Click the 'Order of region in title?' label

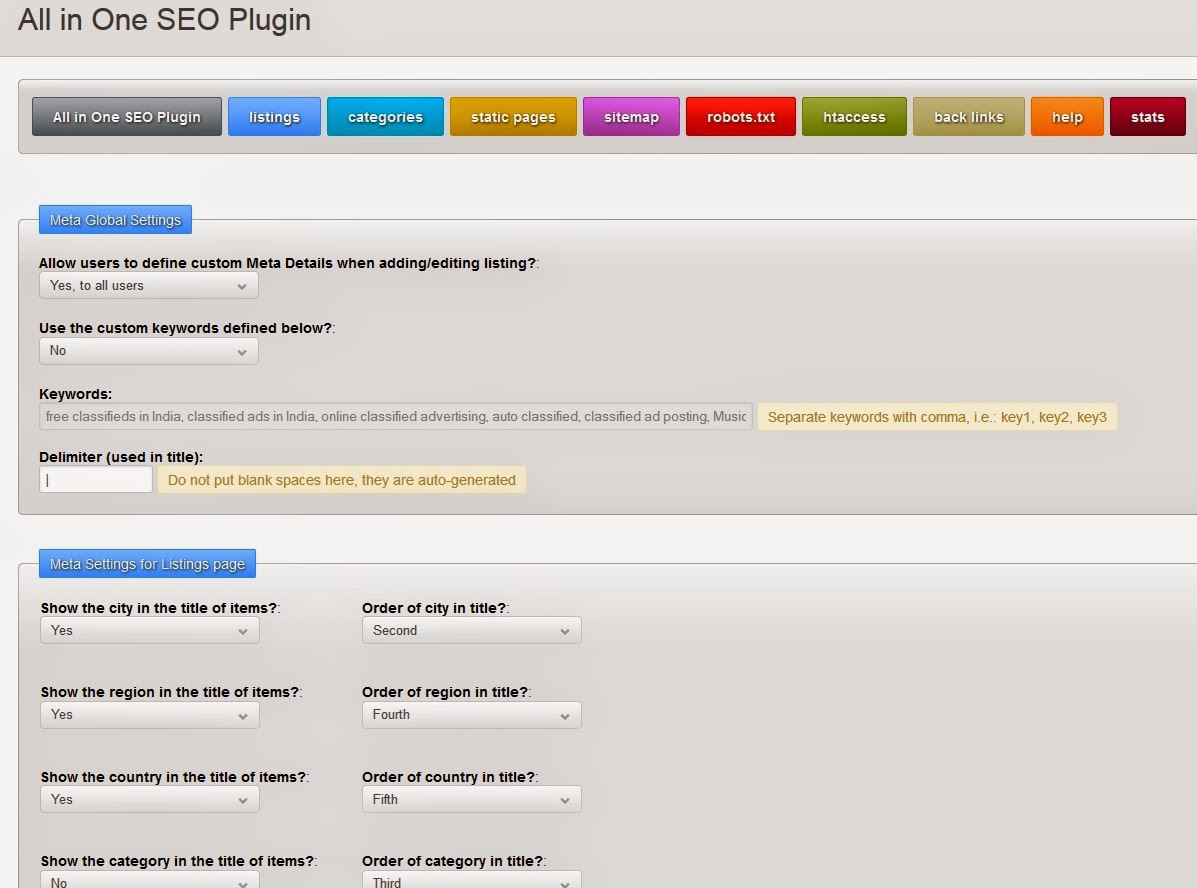[x=447, y=693]
